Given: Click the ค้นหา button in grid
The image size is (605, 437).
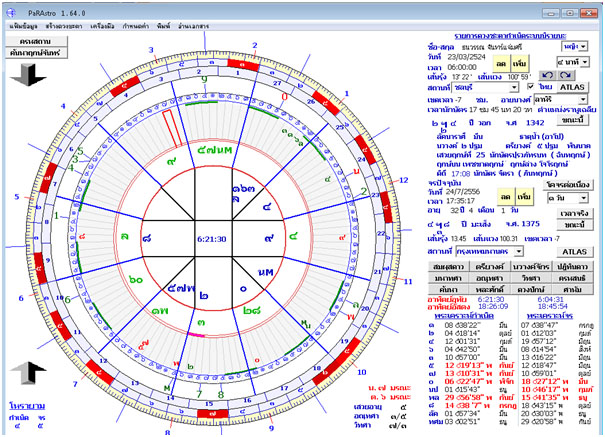Looking at the screenshot, I should [x=448, y=289].
